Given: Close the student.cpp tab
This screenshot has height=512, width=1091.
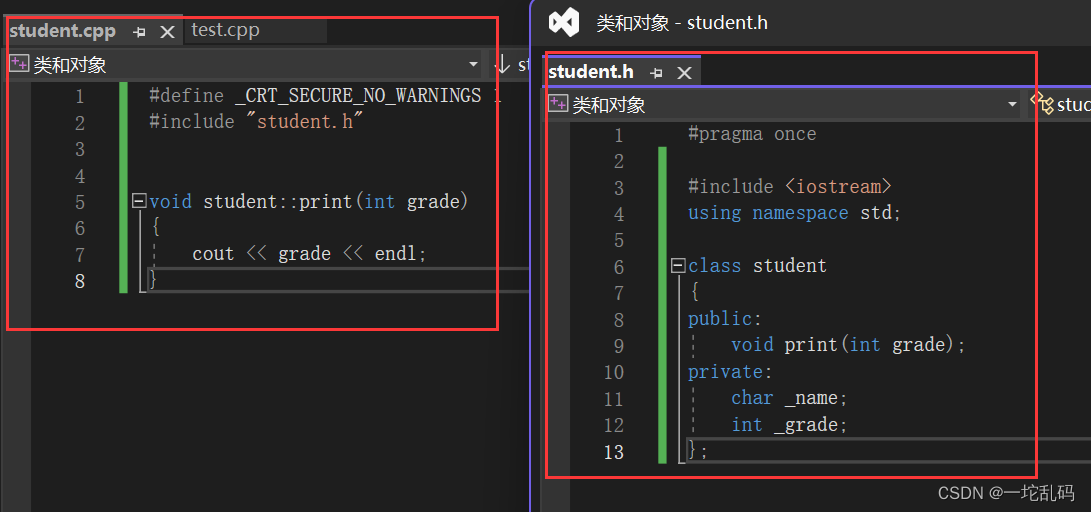Looking at the screenshot, I should click(x=167, y=32).
